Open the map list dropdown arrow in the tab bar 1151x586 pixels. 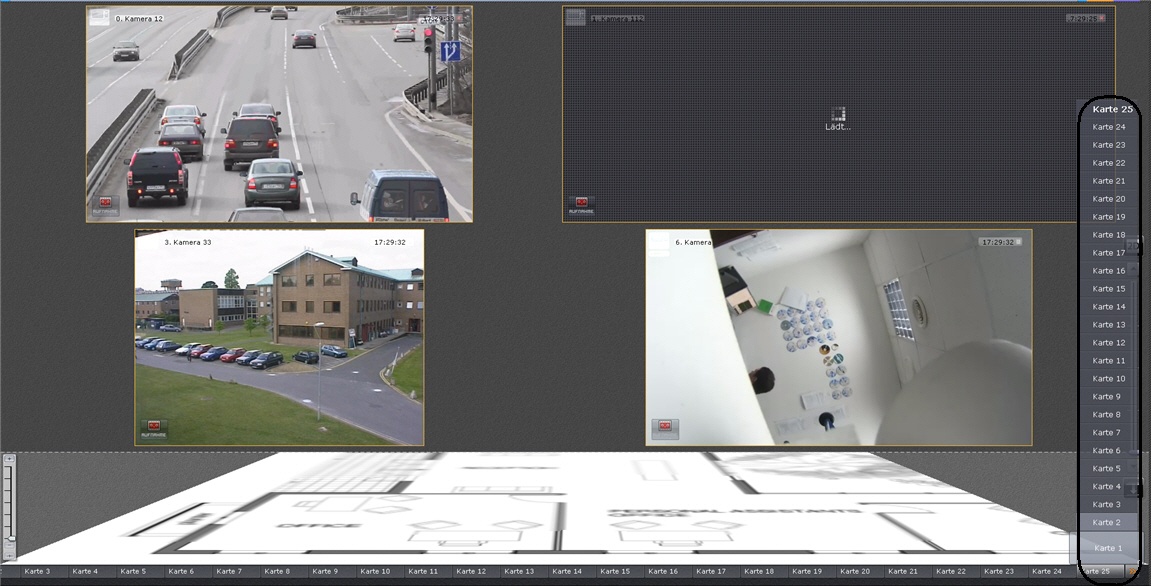[1131, 571]
